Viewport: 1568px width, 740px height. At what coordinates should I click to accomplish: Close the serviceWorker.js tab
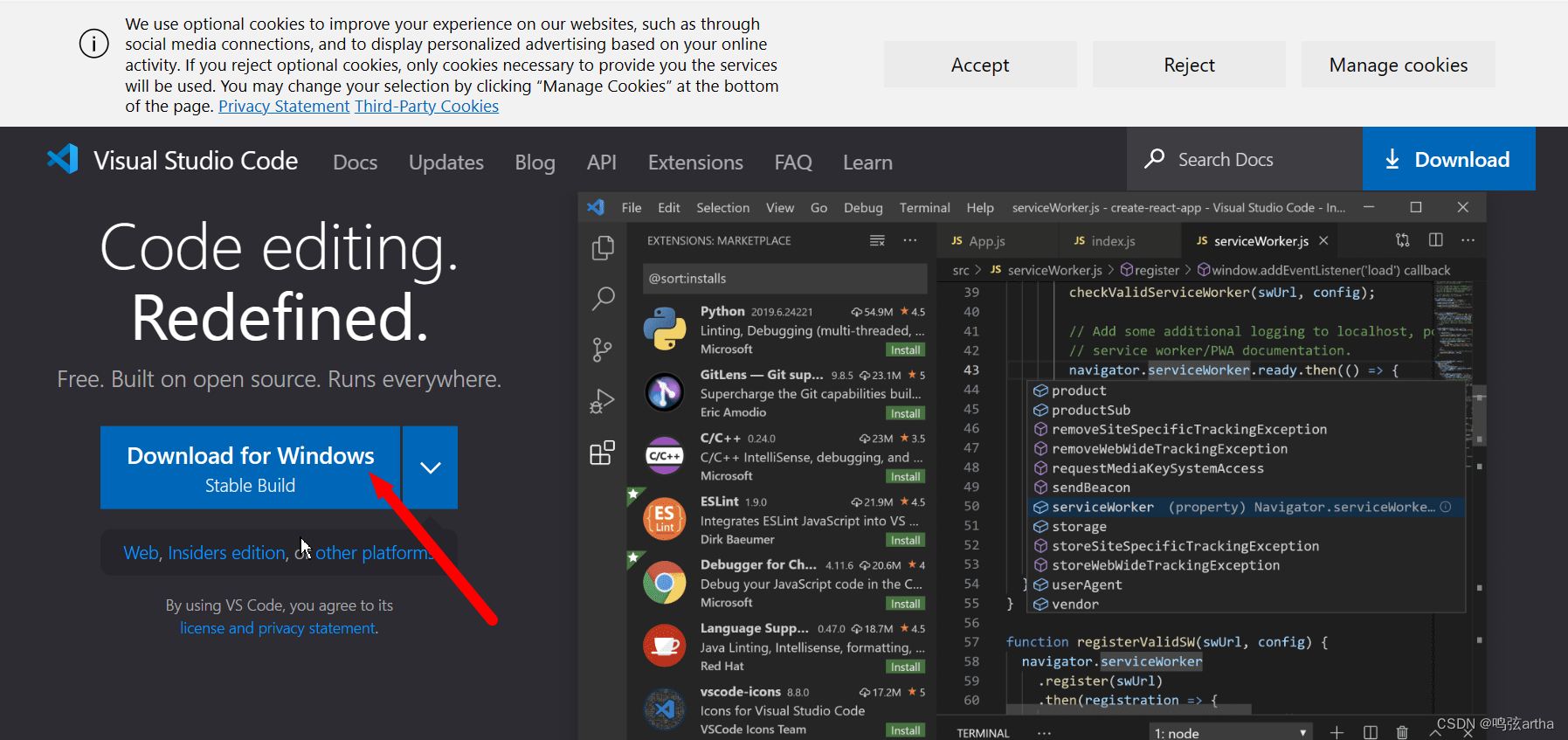point(1323,240)
